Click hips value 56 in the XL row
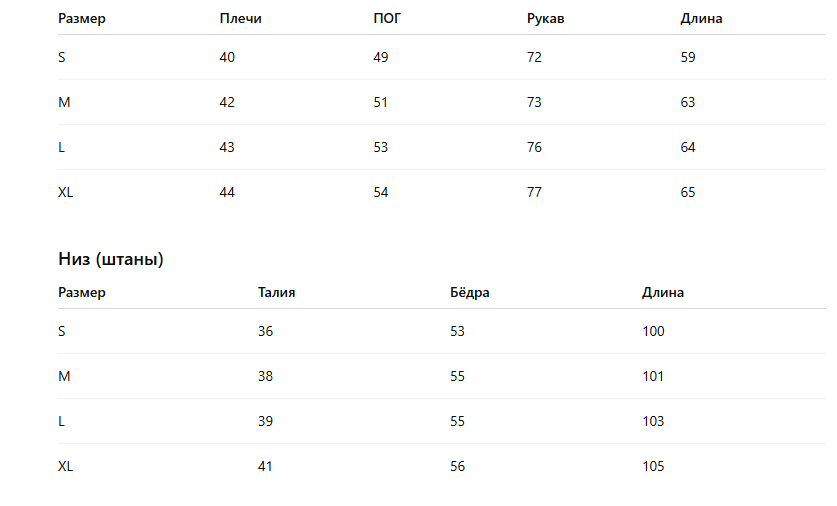This screenshot has width=837, height=506. (x=458, y=466)
